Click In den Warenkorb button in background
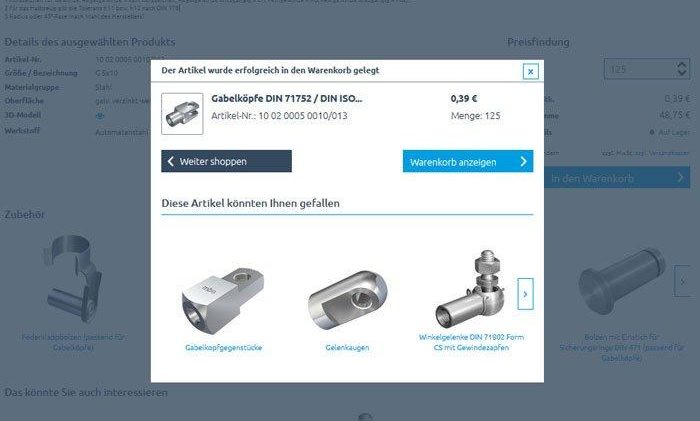The image size is (700, 421). point(617,178)
